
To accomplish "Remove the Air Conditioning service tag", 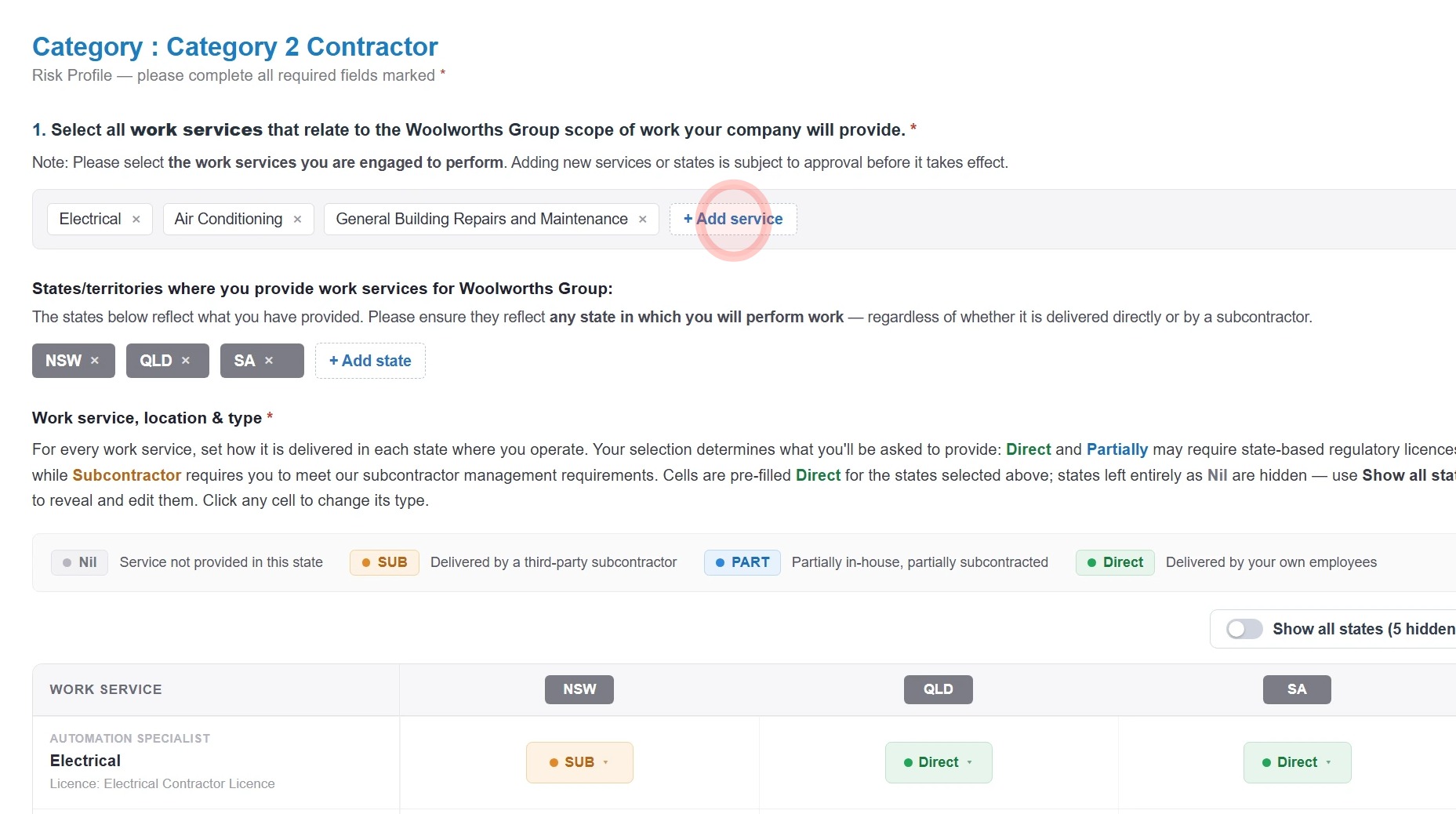I will point(297,220).
